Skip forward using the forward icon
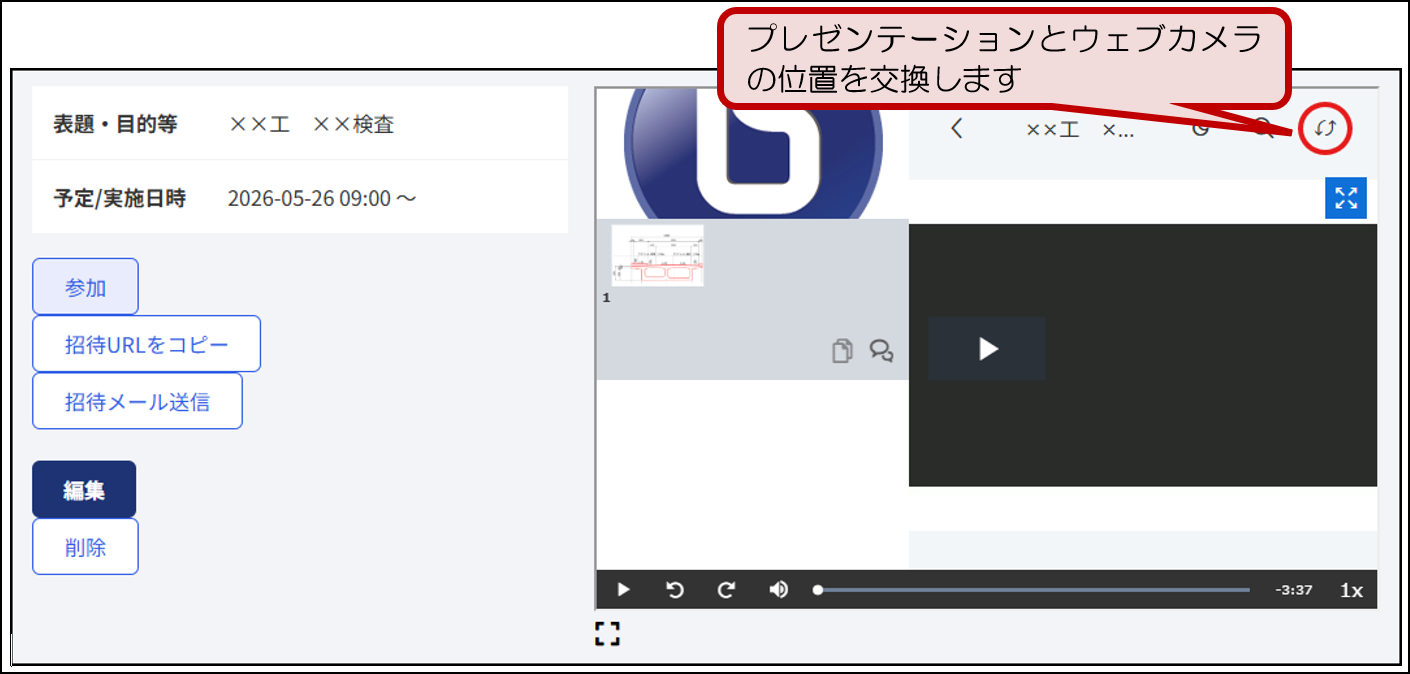 pos(727,590)
